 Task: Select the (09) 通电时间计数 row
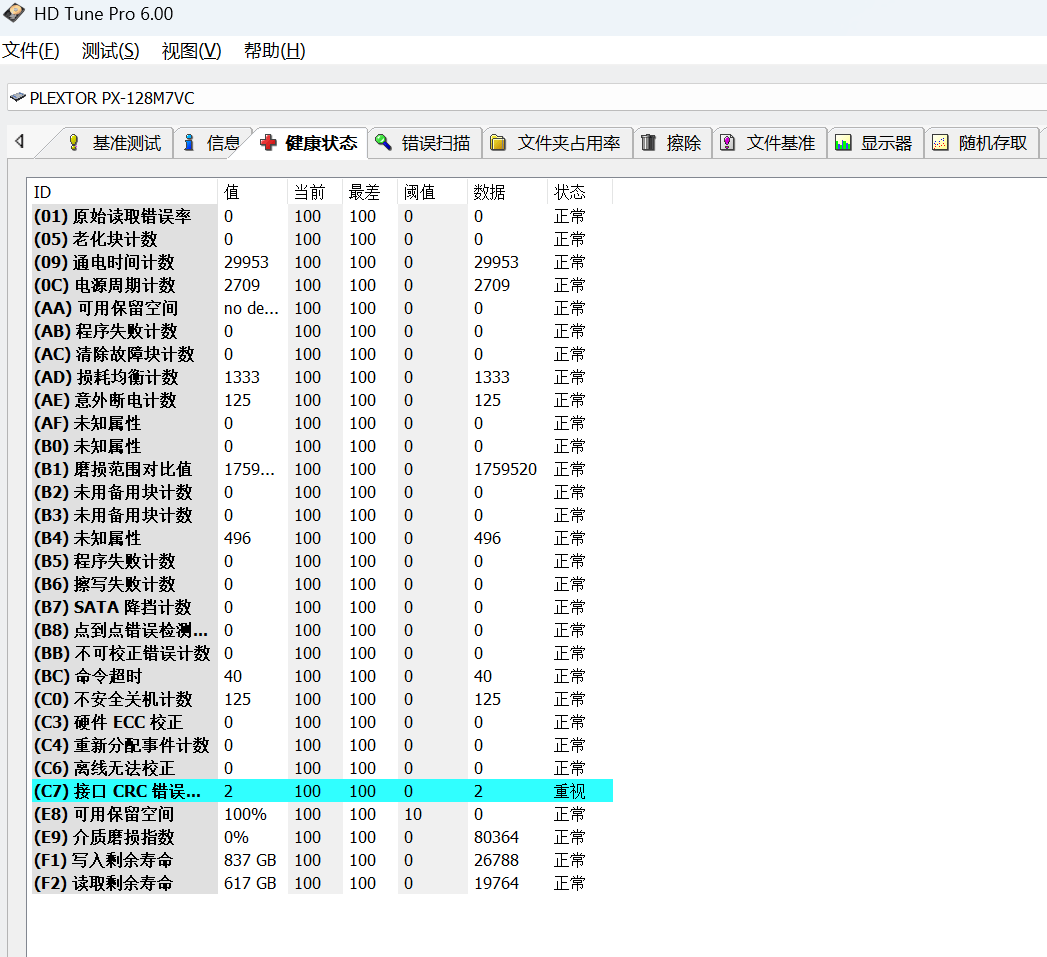coord(322,262)
